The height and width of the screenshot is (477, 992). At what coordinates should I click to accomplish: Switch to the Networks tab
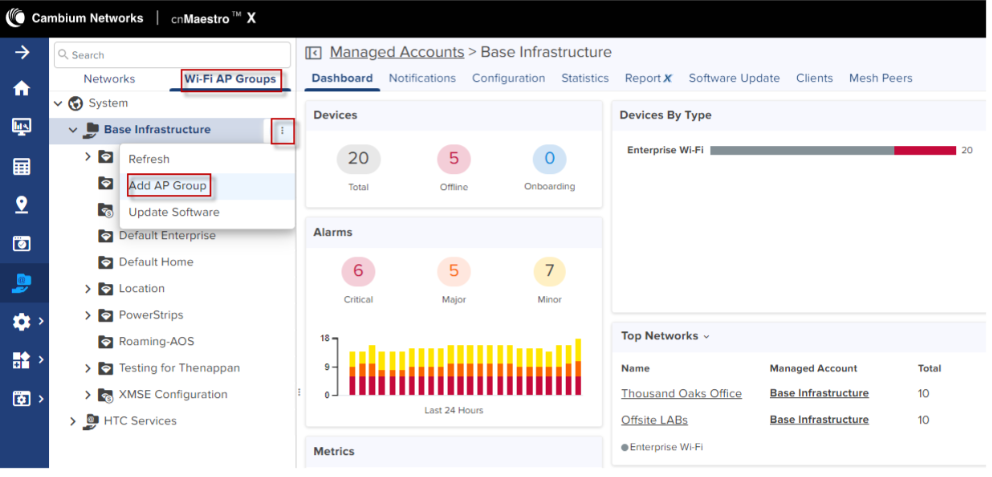click(109, 79)
